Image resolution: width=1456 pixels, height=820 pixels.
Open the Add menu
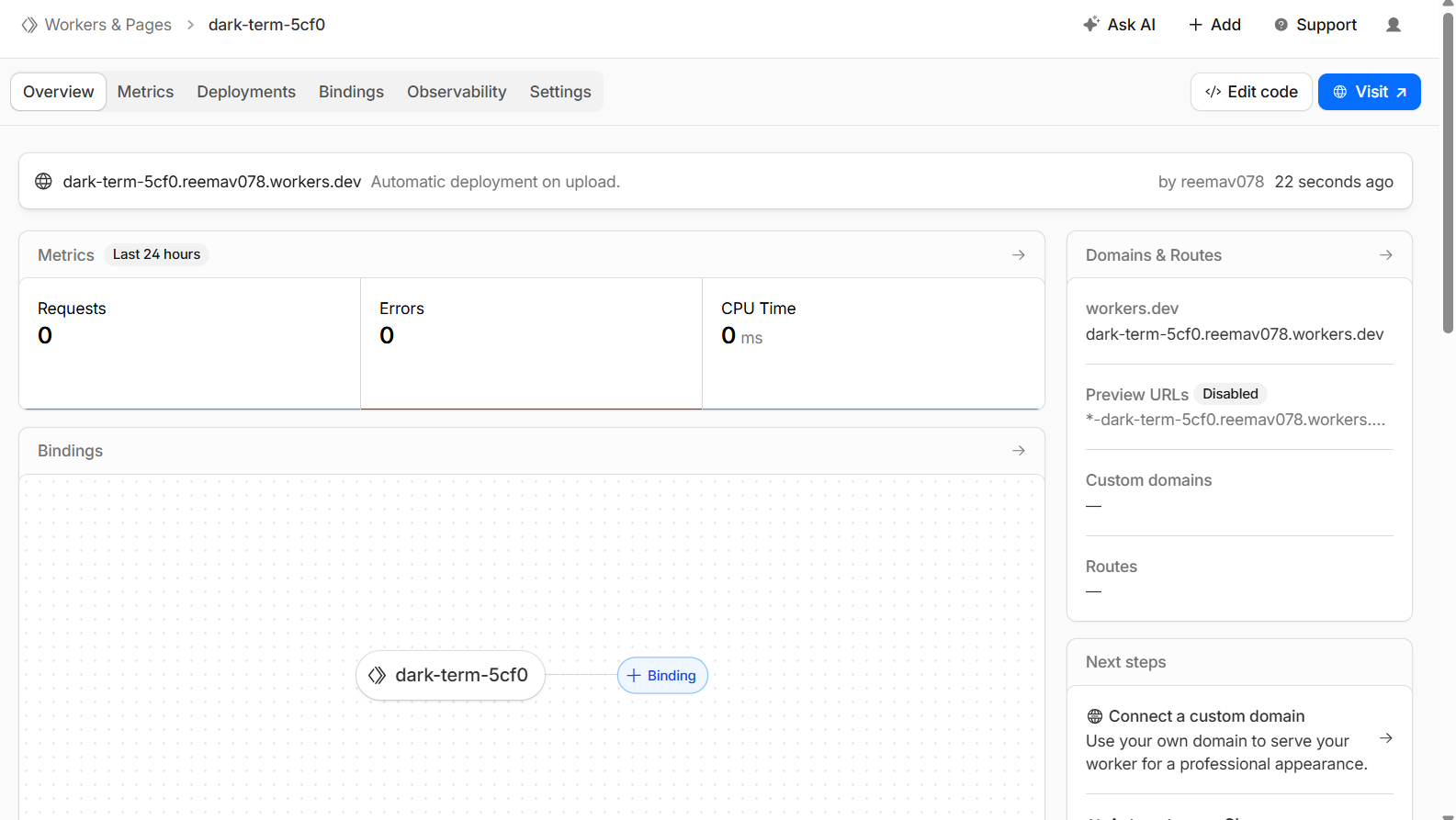click(1214, 25)
